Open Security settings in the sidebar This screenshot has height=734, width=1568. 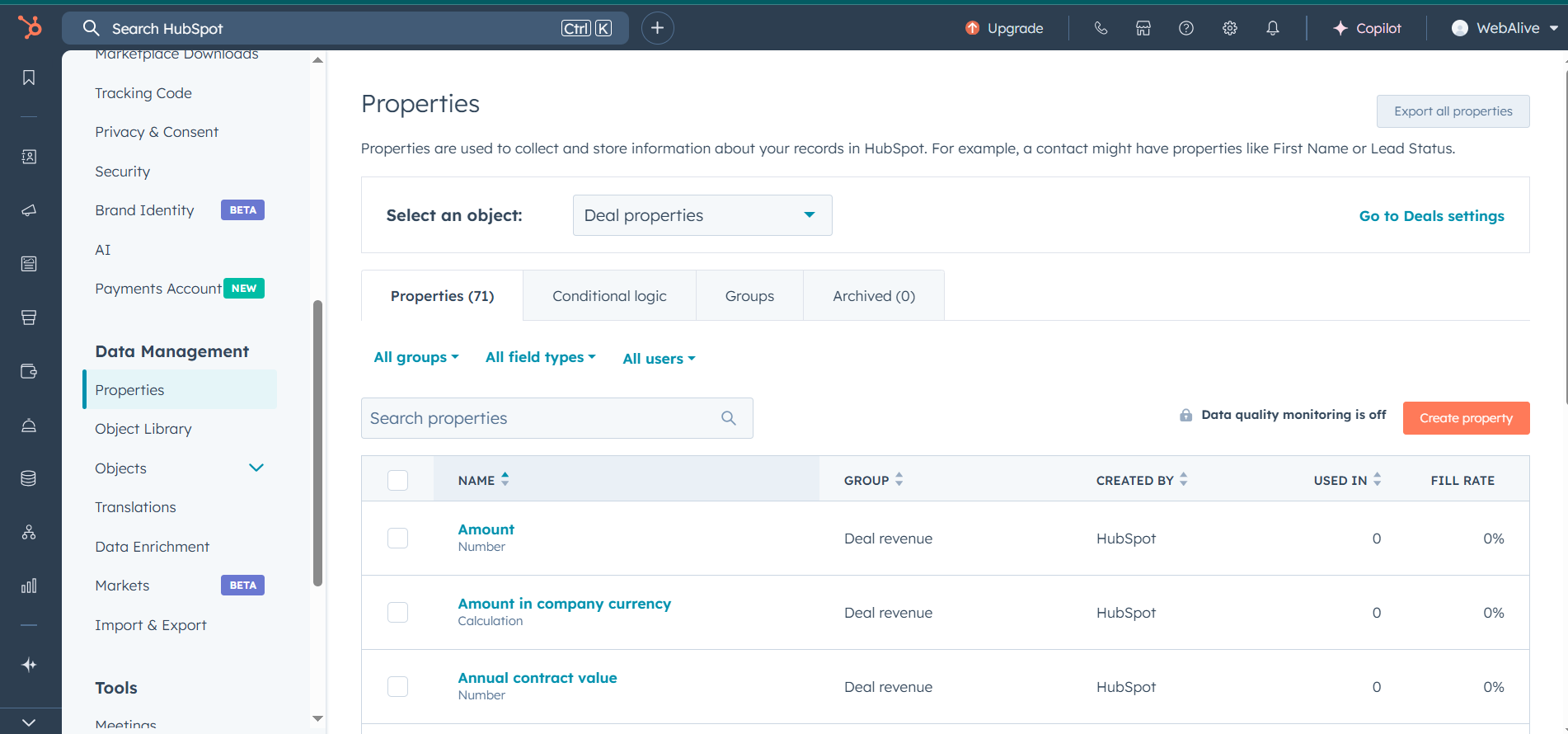click(122, 172)
